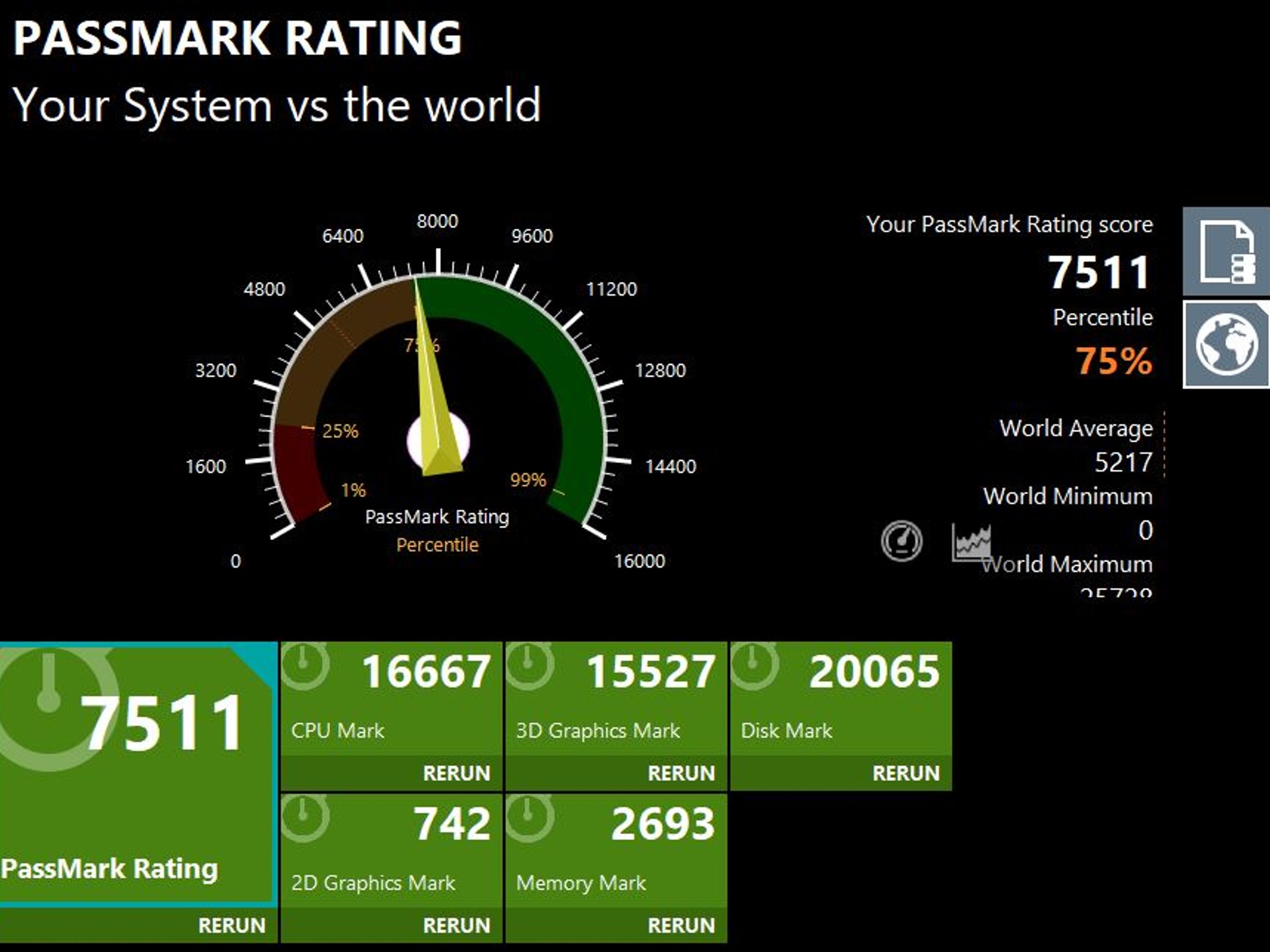Click the 25% marker on the gauge
This screenshot has width=1270, height=952.
[x=340, y=431]
